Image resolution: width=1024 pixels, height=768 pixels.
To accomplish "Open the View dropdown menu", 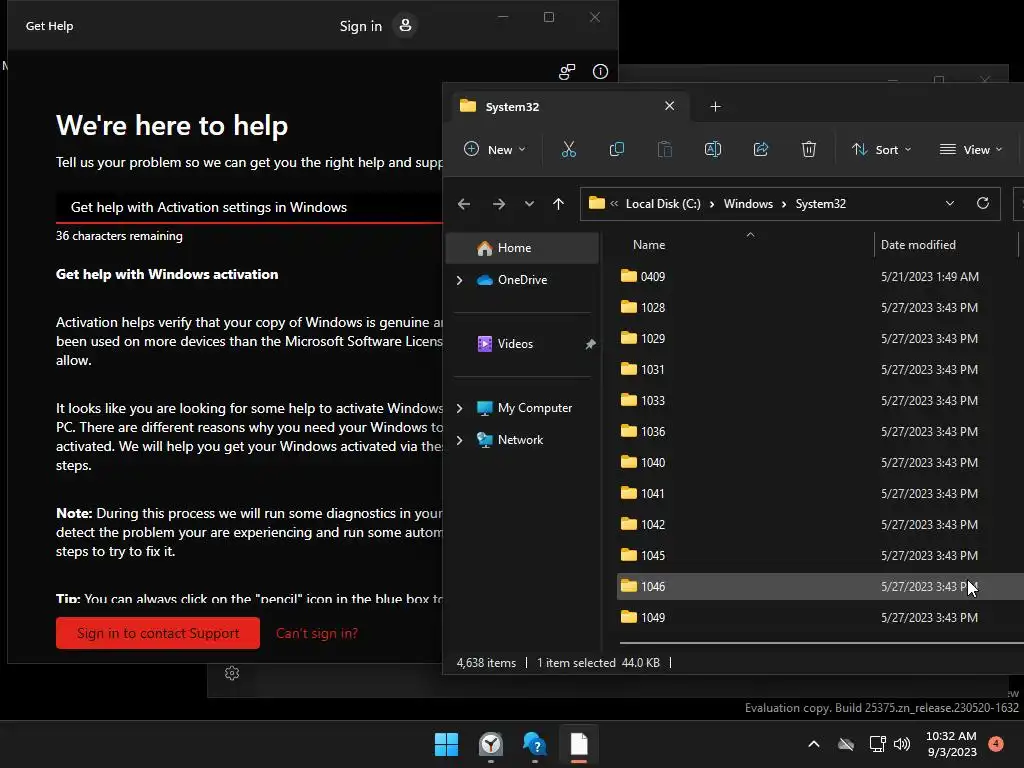I will pos(970,150).
